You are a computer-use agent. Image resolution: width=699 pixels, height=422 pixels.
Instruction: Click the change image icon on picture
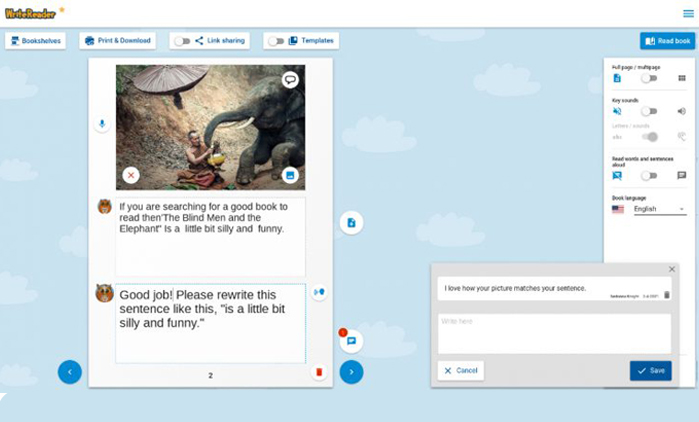pyautogui.click(x=290, y=175)
